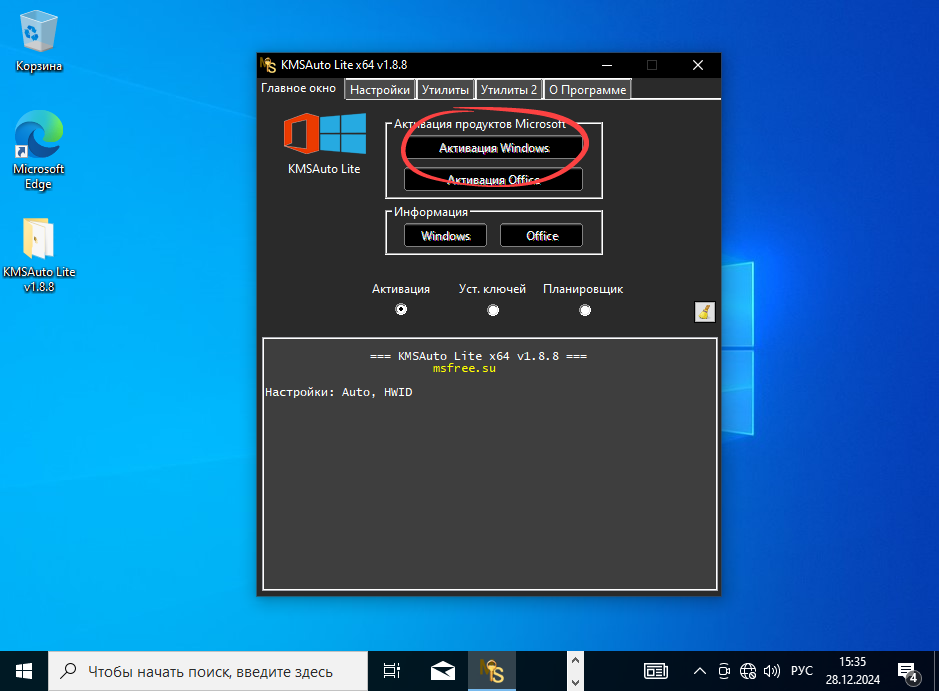Click the broom clear-log icon
This screenshot has width=939, height=691.
pos(703,311)
